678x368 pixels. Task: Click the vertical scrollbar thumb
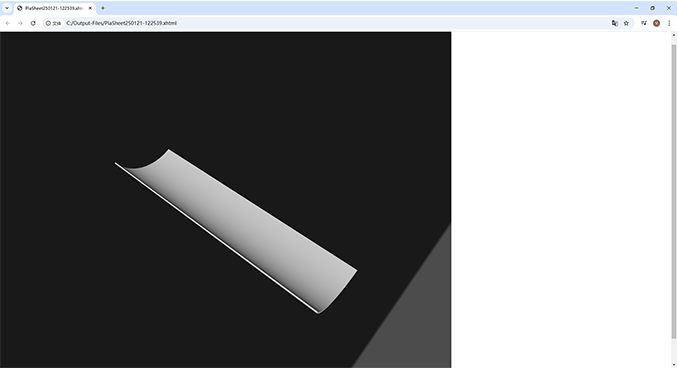(x=674, y=190)
